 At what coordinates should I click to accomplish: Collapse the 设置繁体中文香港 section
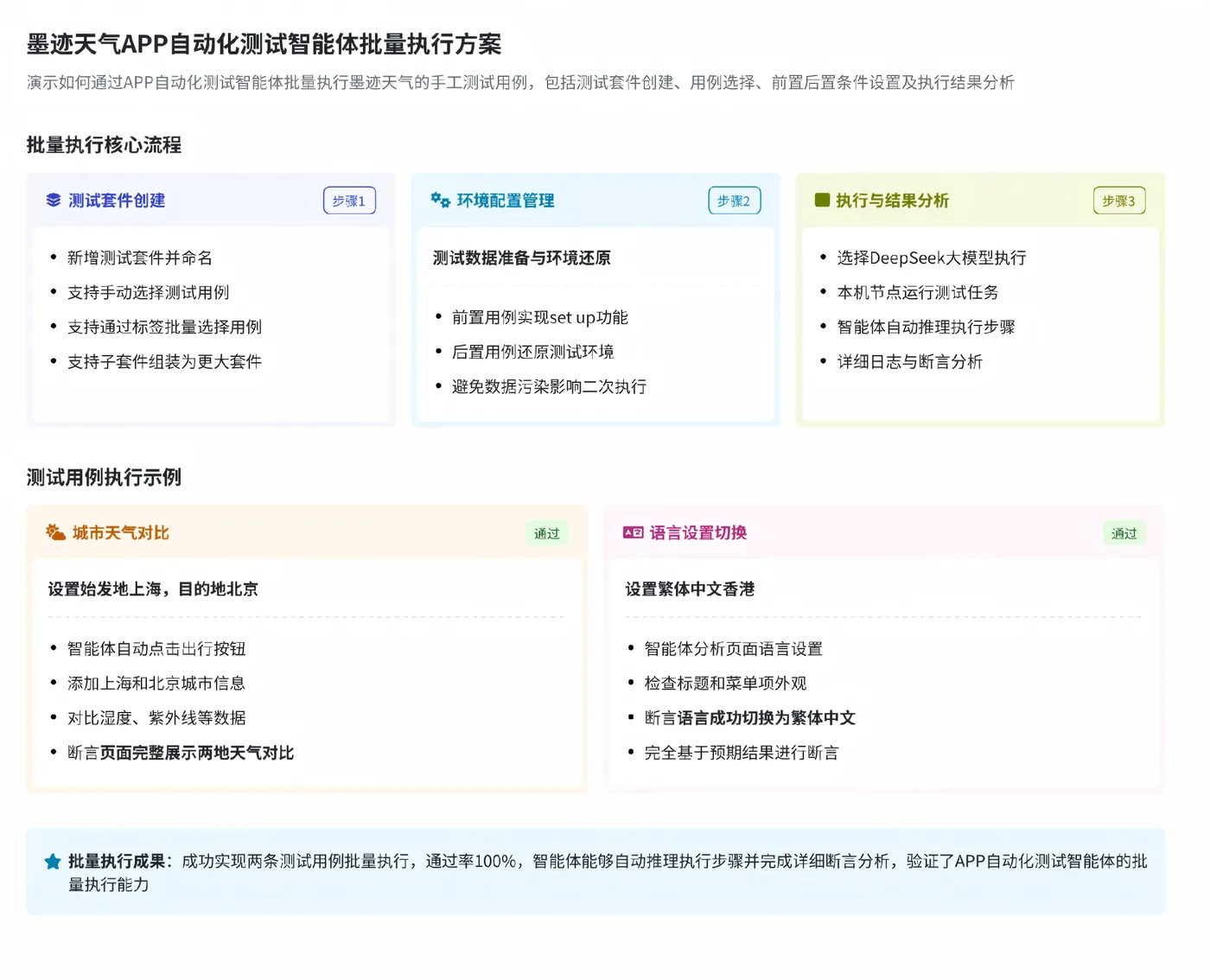pos(689,589)
